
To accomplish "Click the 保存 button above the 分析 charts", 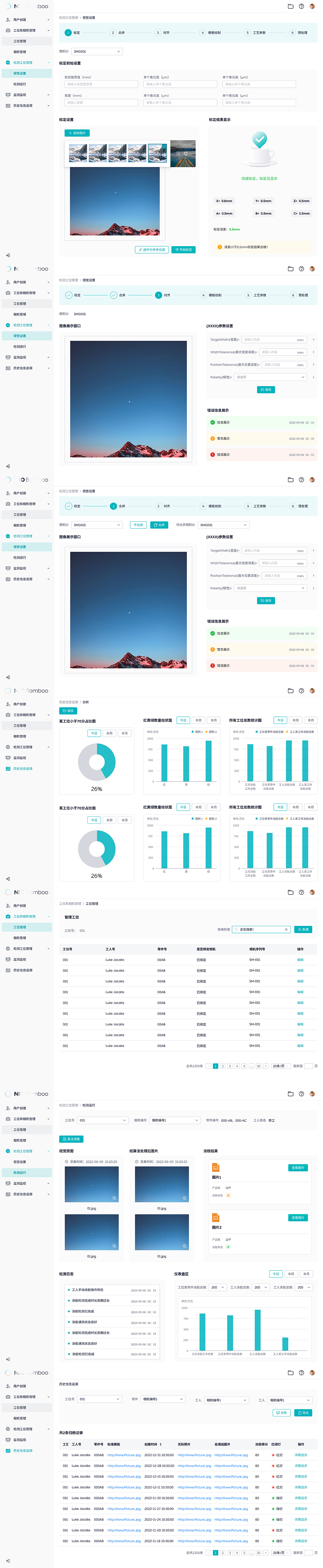I will pyautogui.click(x=68, y=711).
